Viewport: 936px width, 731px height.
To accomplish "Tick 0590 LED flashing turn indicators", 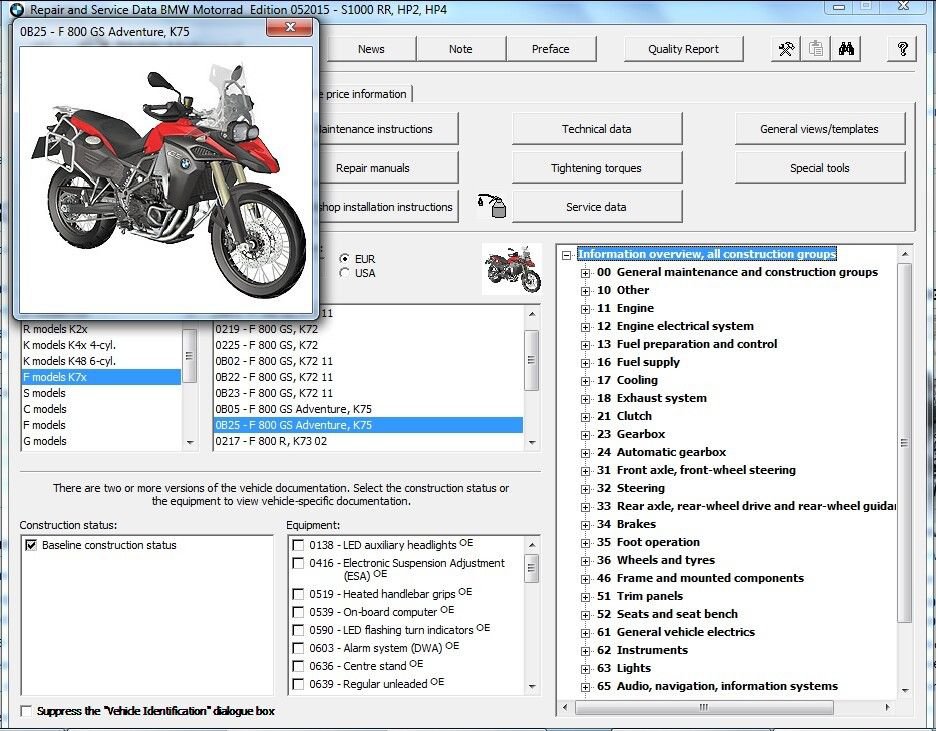I will 298,630.
